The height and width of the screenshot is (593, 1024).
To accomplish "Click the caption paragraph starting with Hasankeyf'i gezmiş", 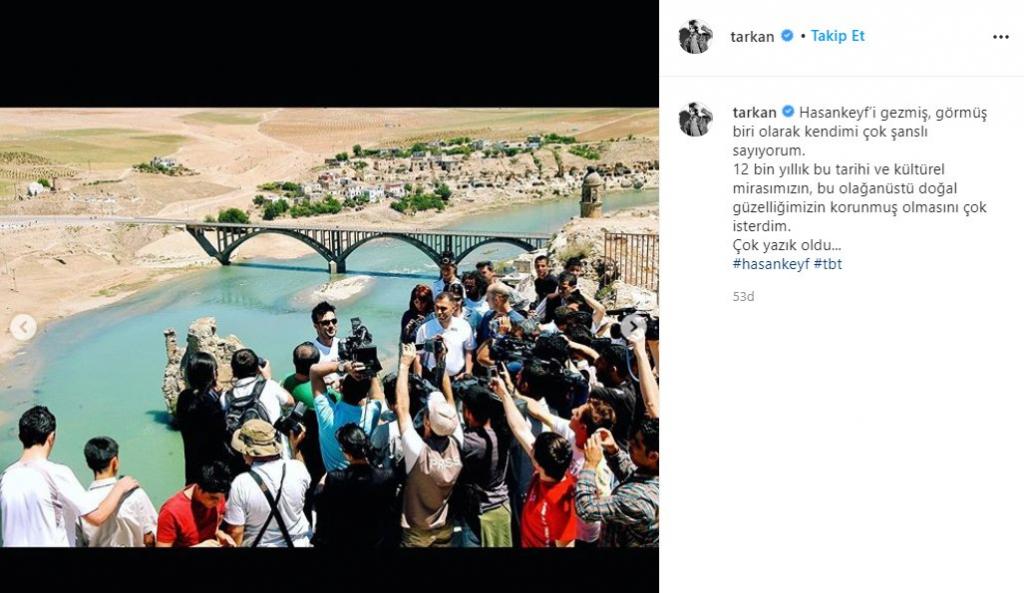I will [x=859, y=178].
